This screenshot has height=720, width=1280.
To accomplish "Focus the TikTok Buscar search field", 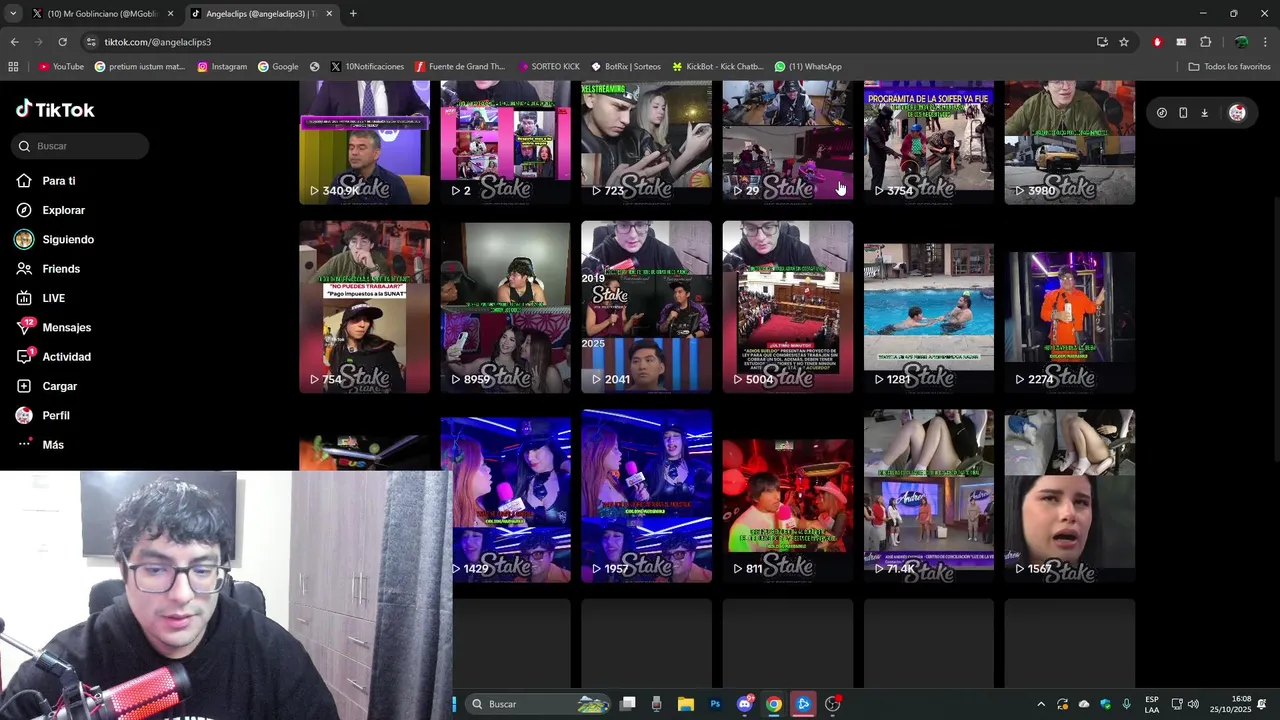I will 81,146.
